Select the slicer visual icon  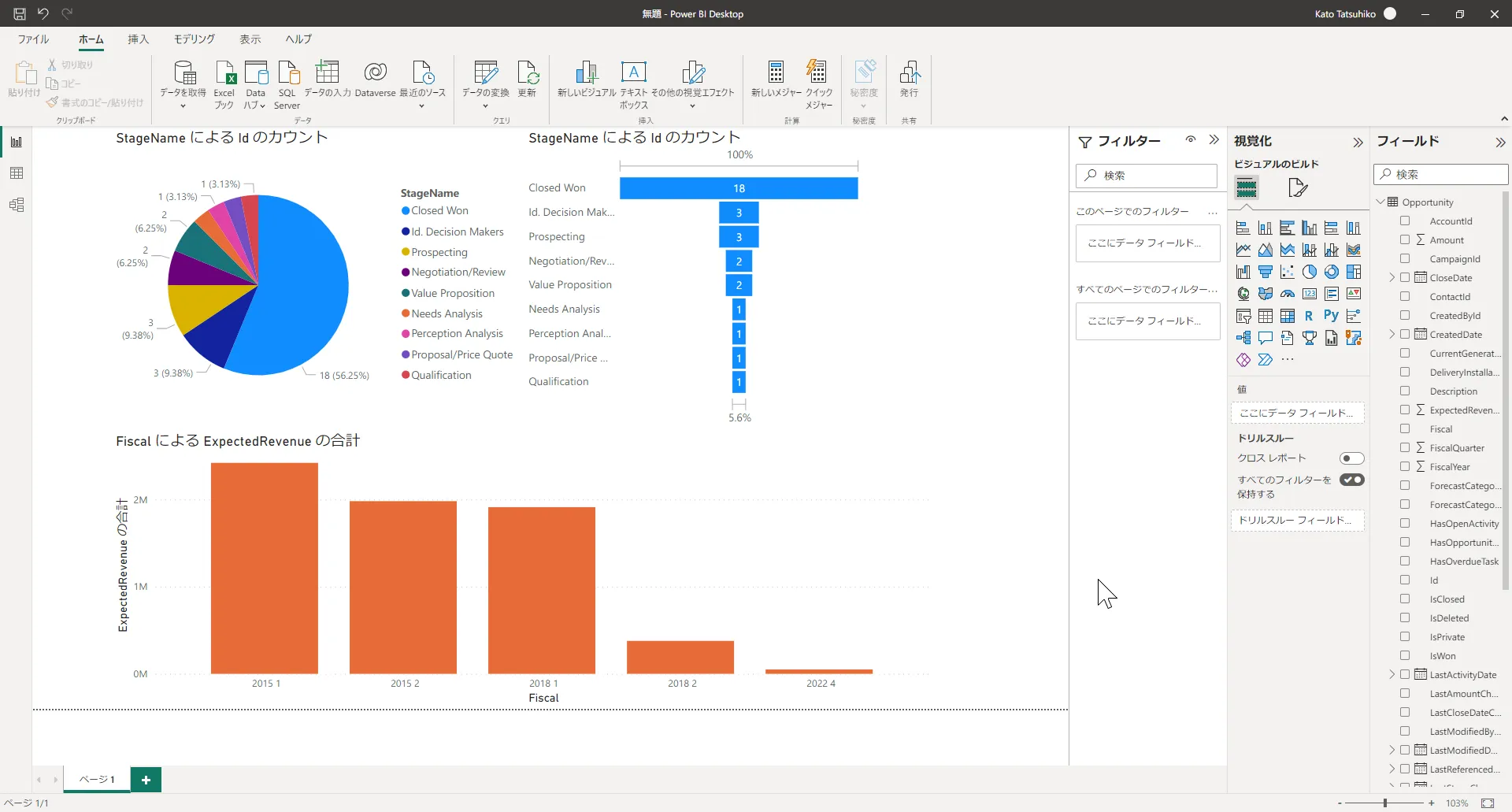pyautogui.click(x=1243, y=315)
